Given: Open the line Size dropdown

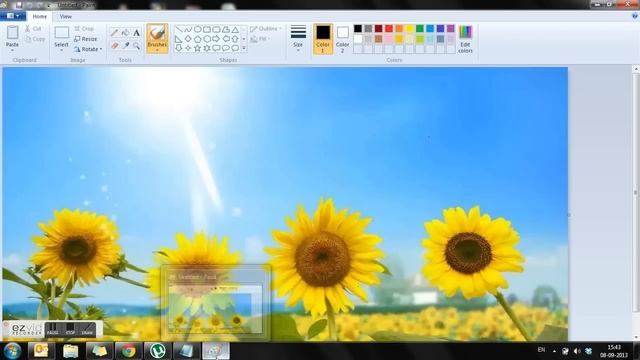Looking at the screenshot, I should tap(298, 38).
